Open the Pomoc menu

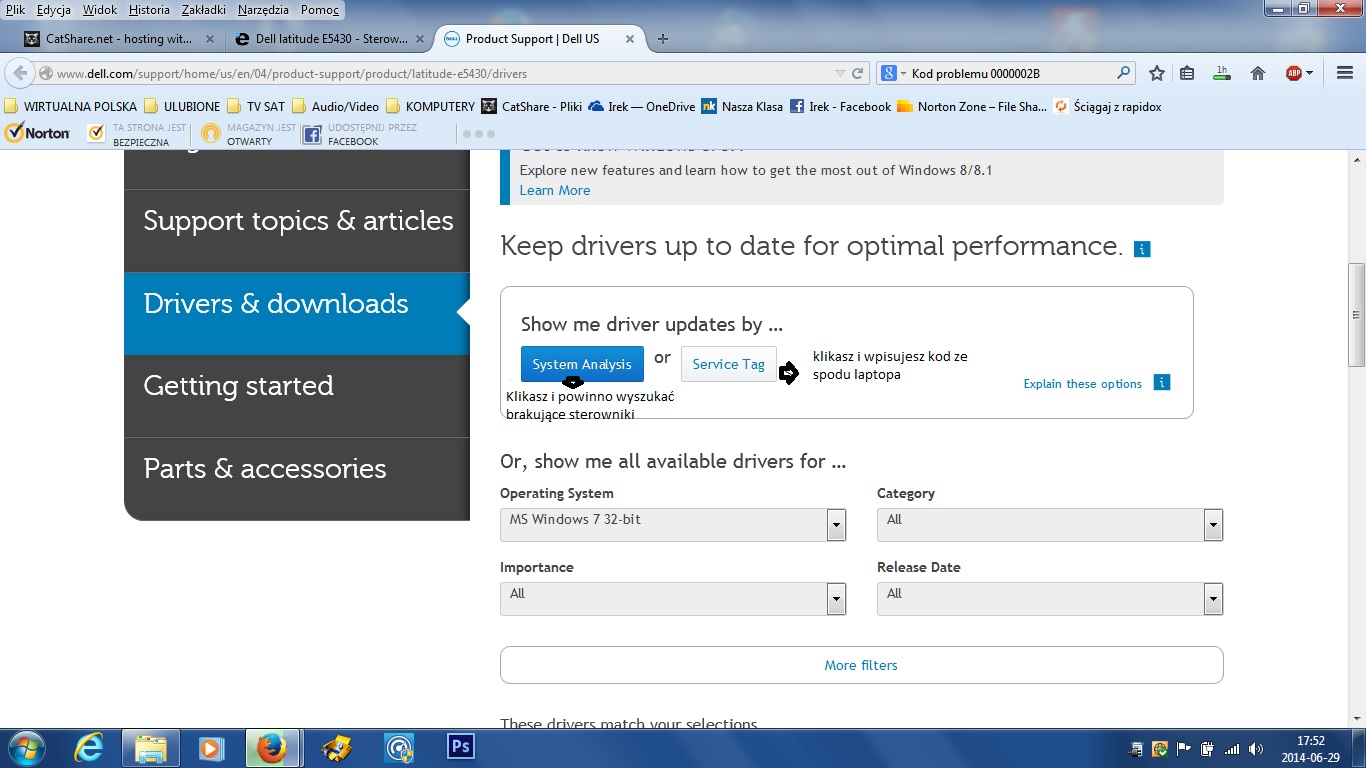tap(320, 10)
